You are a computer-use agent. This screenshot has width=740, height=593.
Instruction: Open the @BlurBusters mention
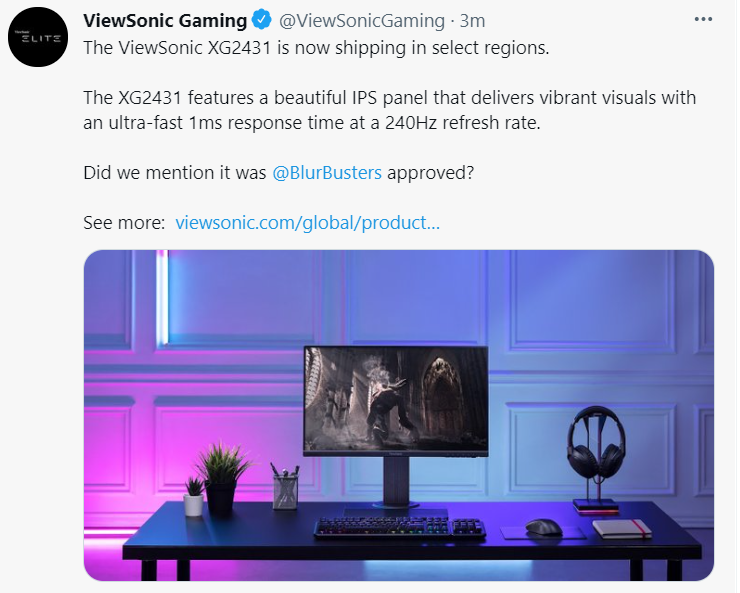[x=327, y=173]
